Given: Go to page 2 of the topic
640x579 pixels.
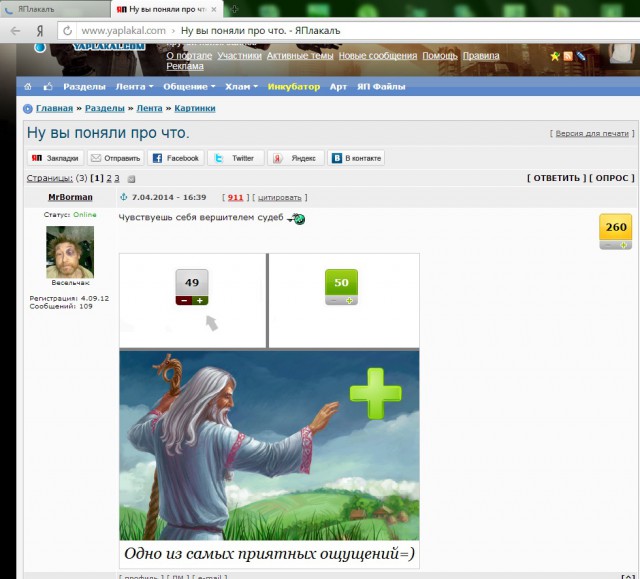Looking at the screenshot, I should [x=109, y=178].
